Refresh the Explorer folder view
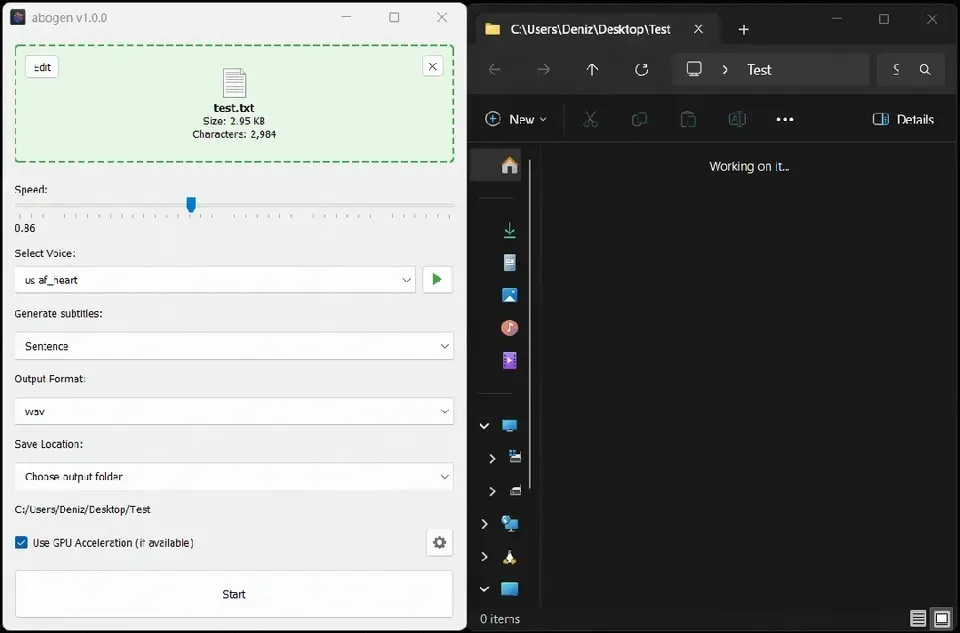This screenshot has width=960, height=633. (x=641, y=70)
